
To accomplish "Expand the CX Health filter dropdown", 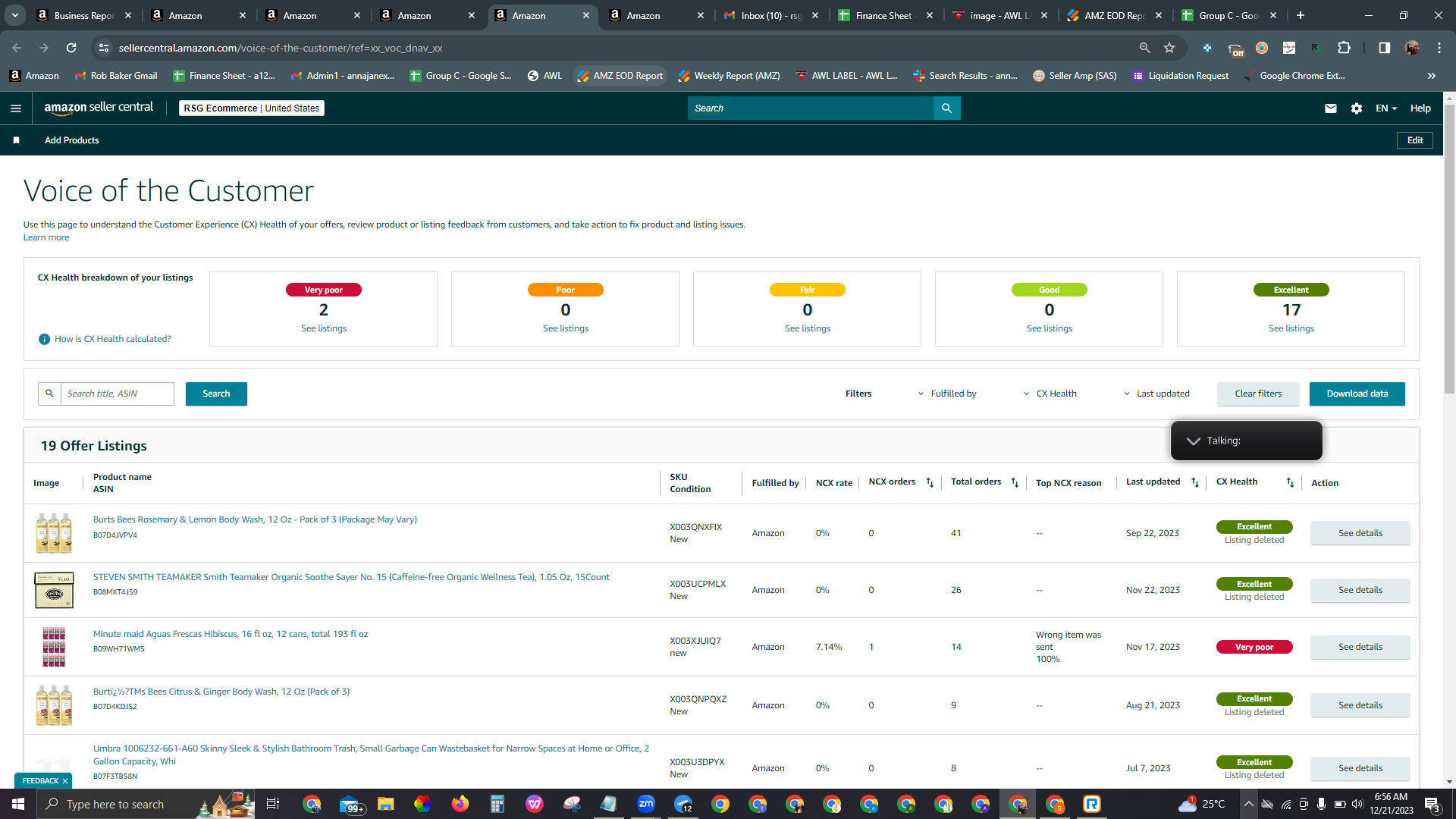I will tap(1050, 394).
